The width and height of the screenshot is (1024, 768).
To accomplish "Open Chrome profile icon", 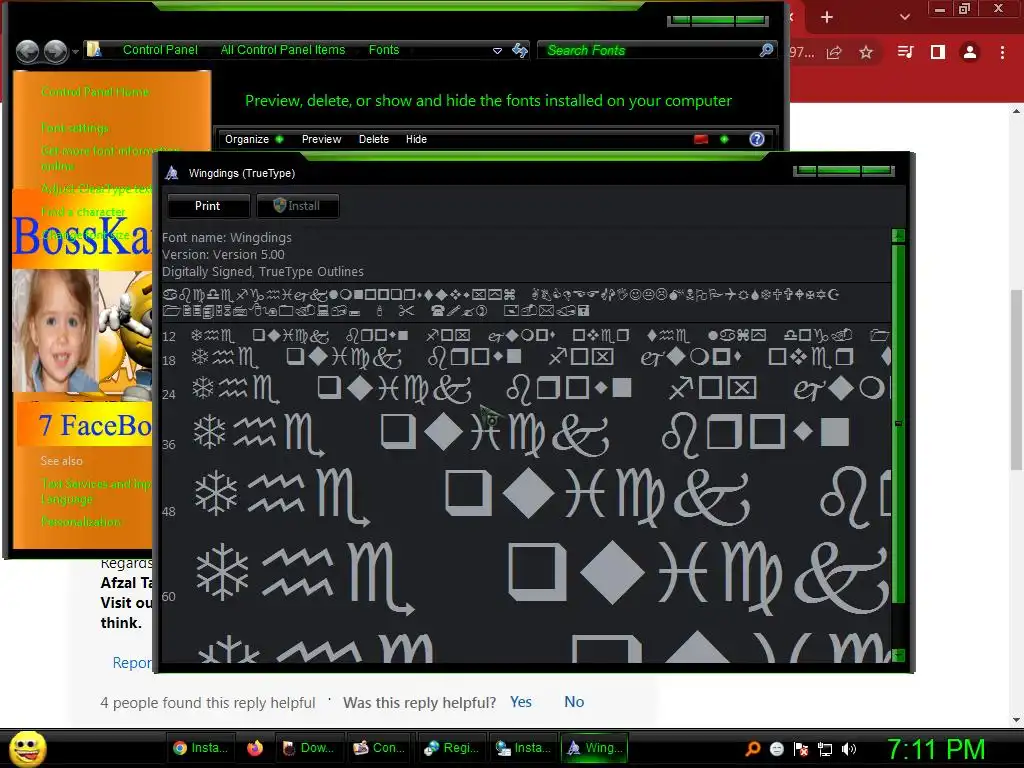I will [x=970, y=52].
